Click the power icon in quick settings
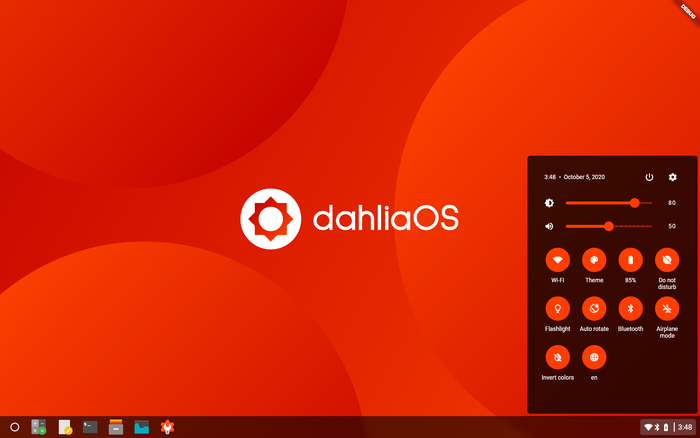The image size is (700, 438). [x=649, y=177]
